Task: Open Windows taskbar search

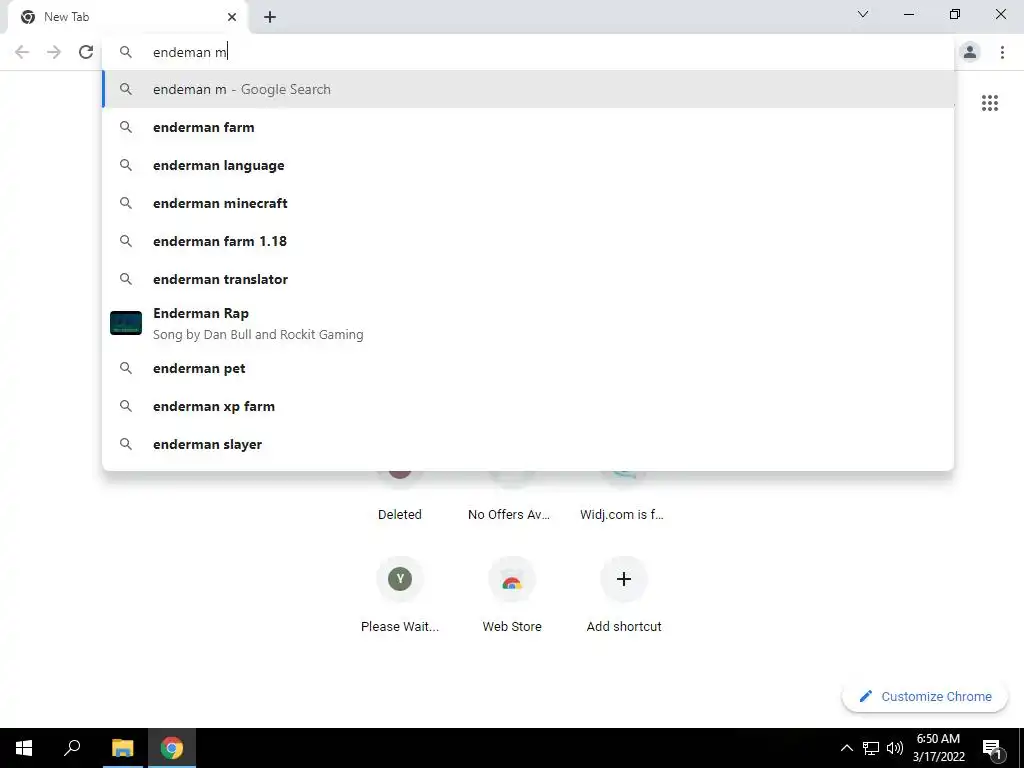Action: point(72,748)
